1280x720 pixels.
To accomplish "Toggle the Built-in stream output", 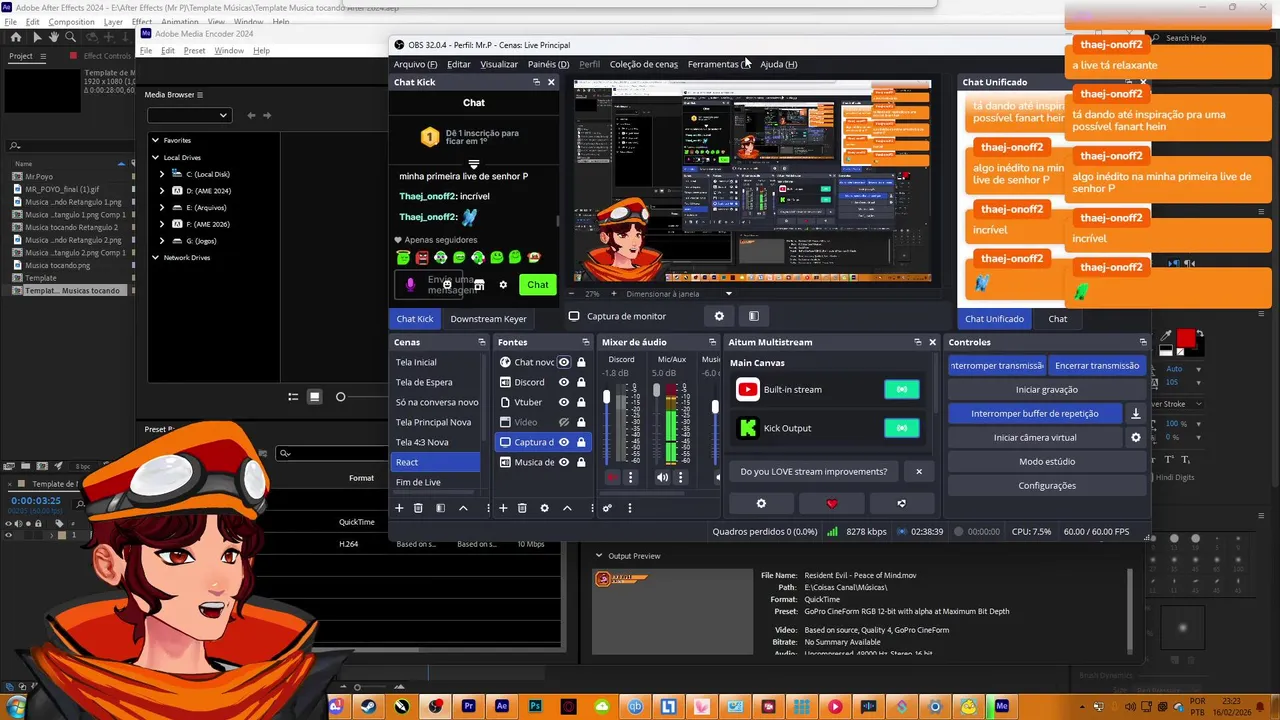I will (x=901, y=389).
